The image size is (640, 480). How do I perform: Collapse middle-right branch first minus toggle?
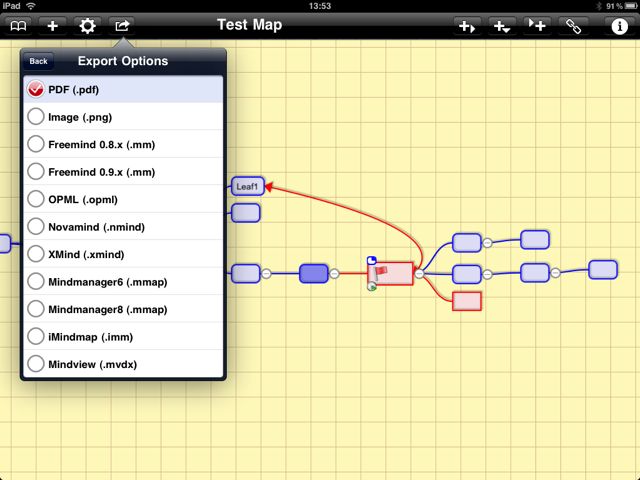487,274
